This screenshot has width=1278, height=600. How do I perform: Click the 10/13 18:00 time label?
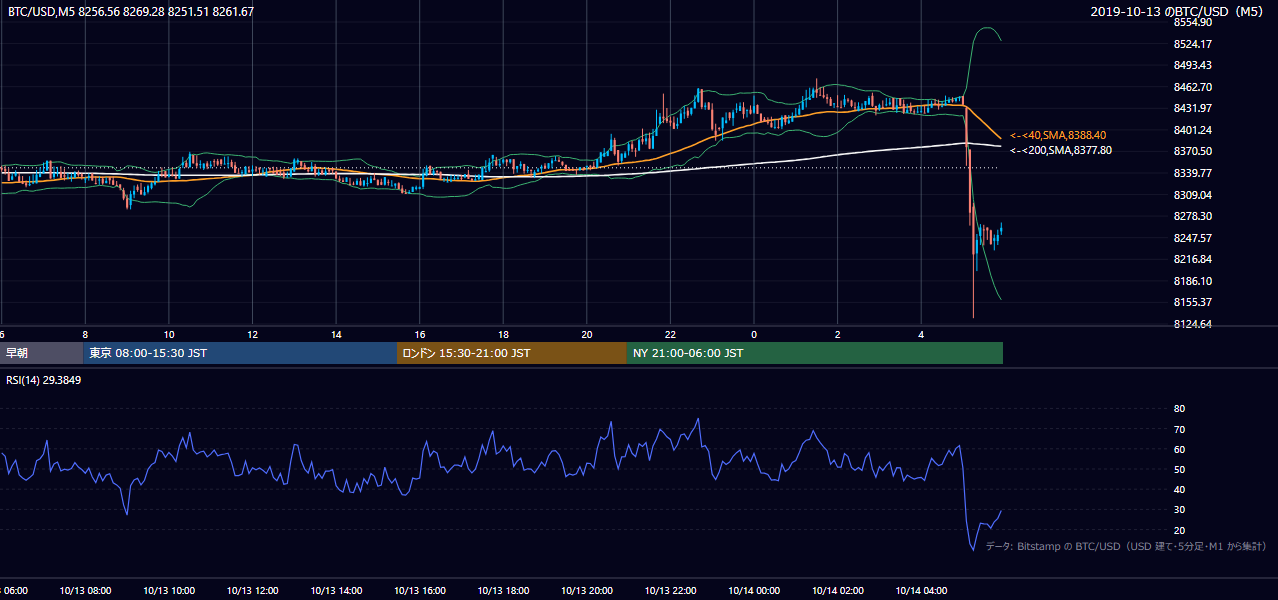(x=503, y=590)
